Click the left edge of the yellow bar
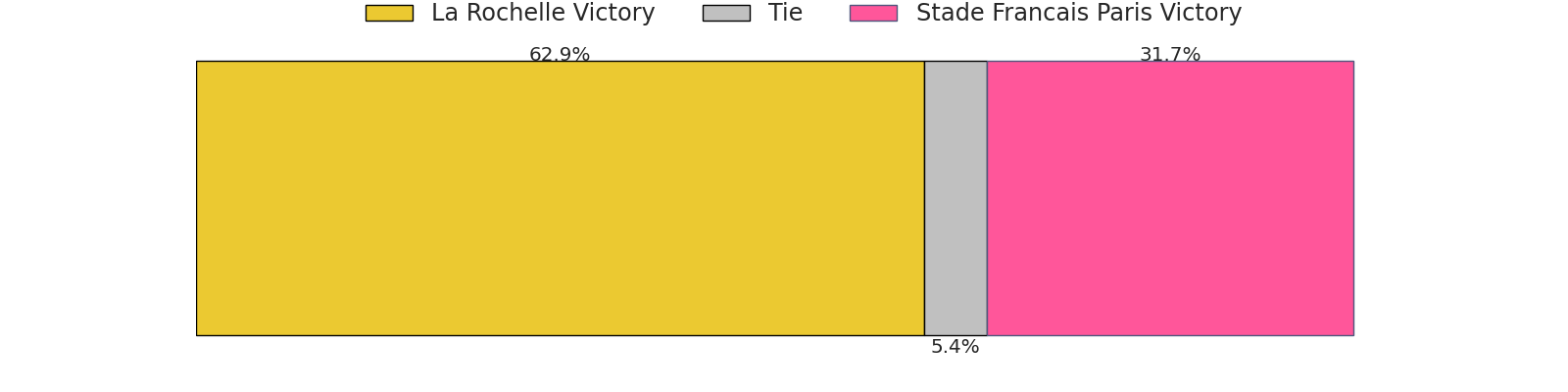This screenshot has width=1568, height=392. point(197,198)
